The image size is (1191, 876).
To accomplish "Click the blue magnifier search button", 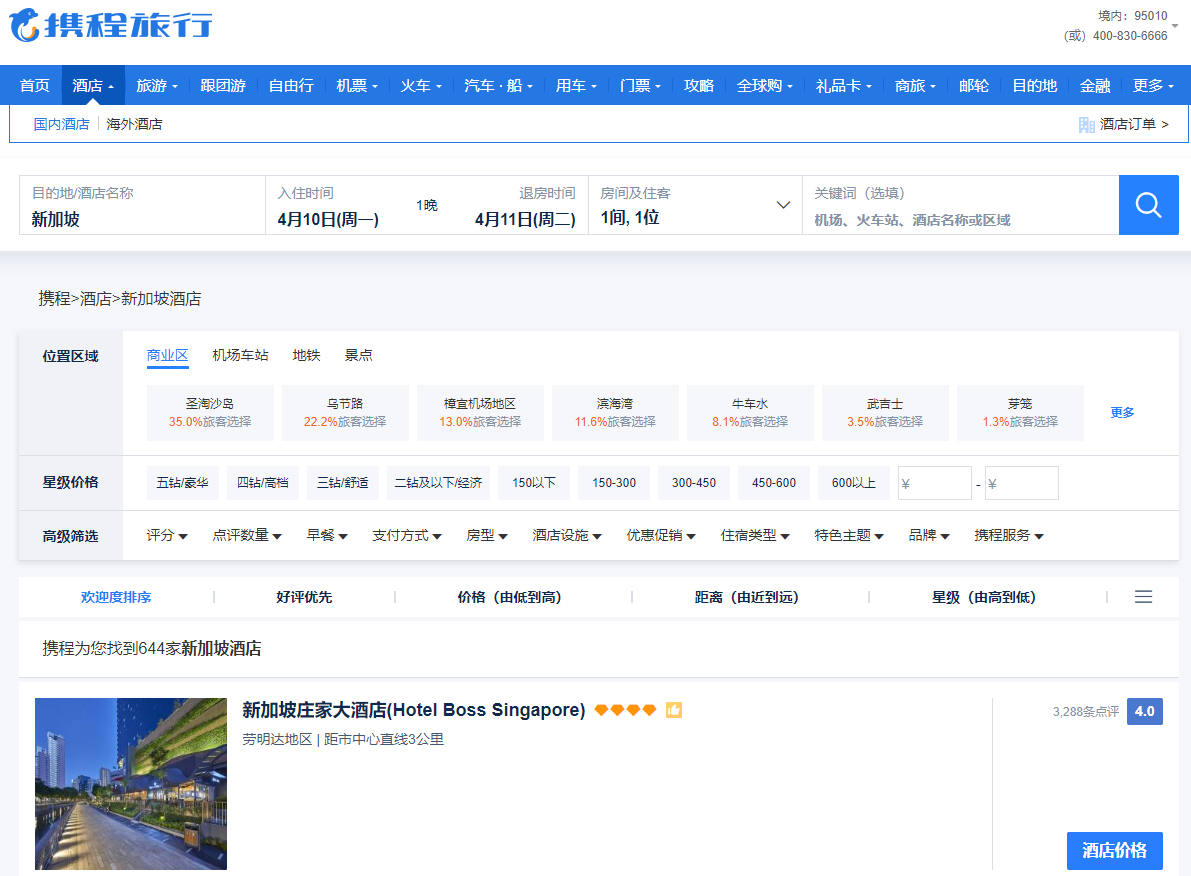I will click(1148, 205).
